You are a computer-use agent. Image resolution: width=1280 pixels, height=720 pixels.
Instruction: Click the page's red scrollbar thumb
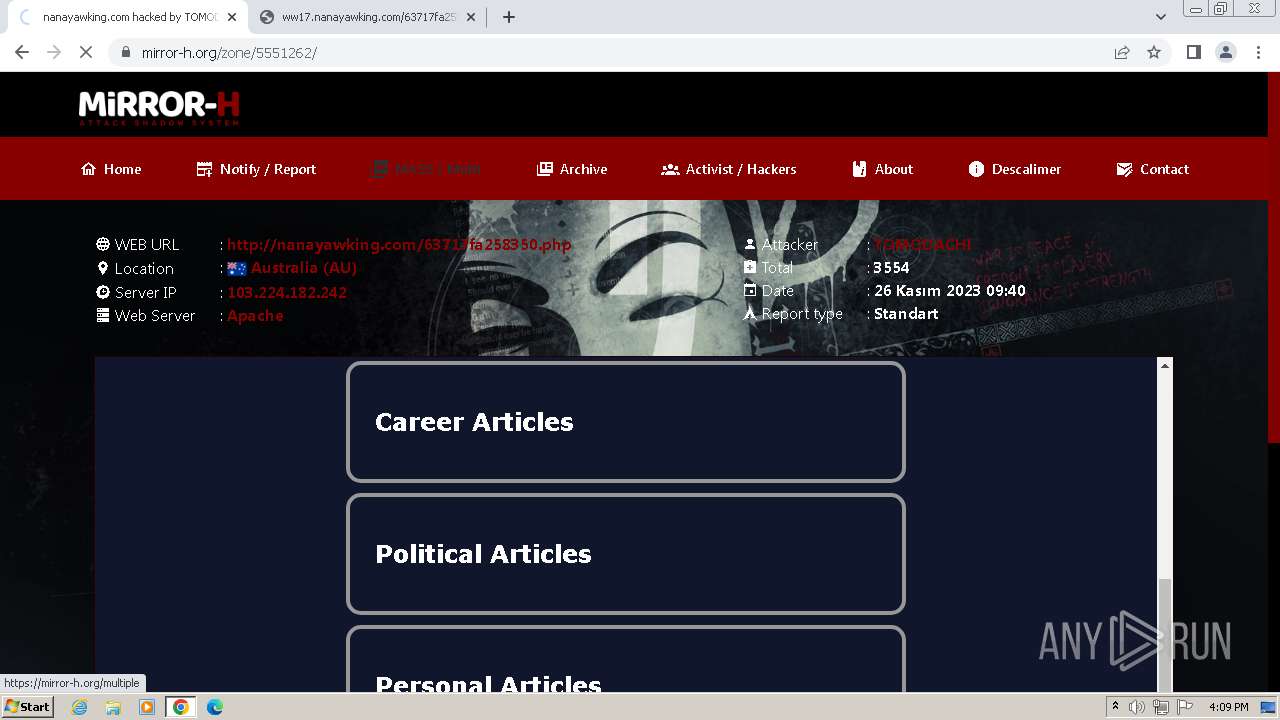click(1273, 255)
